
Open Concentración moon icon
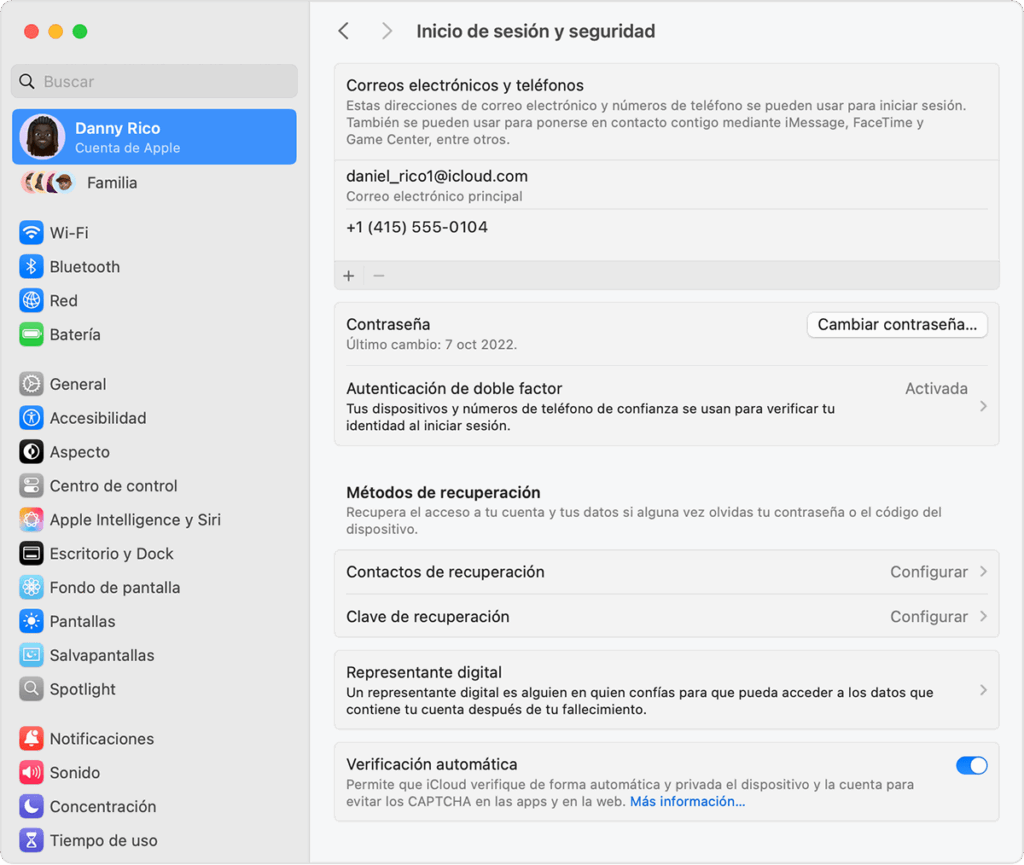tap(31, 806)
